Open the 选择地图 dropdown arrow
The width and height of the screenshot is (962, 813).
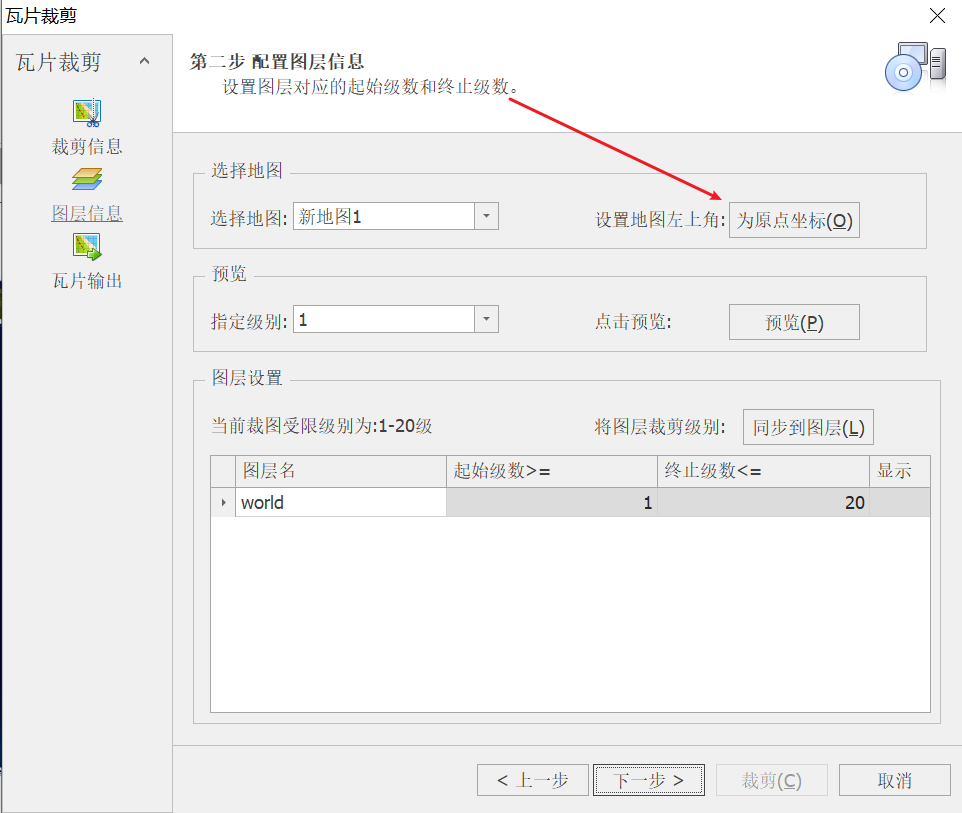point(486,216)
